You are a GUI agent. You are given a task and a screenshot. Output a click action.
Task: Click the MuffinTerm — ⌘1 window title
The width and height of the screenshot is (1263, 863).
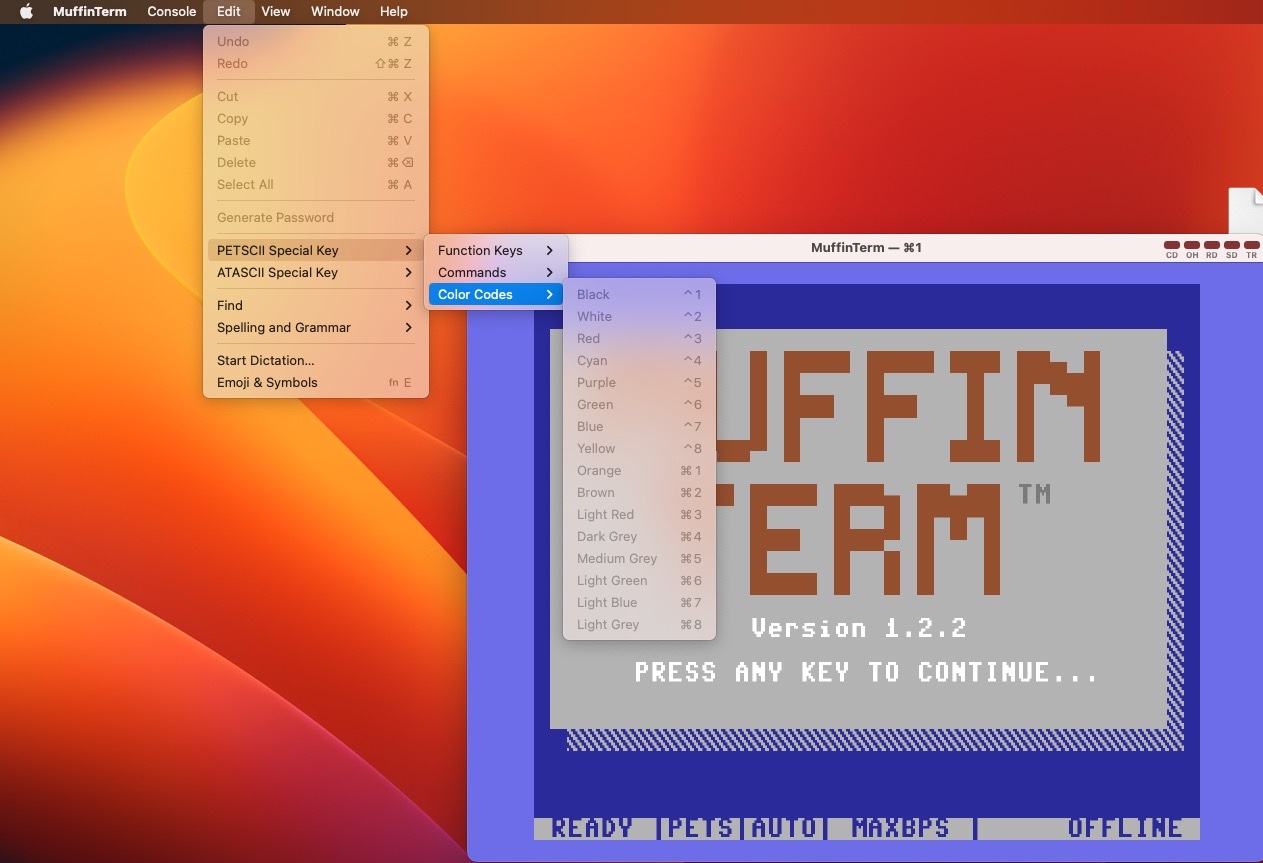pyautogui.click(x=866, y=247)
